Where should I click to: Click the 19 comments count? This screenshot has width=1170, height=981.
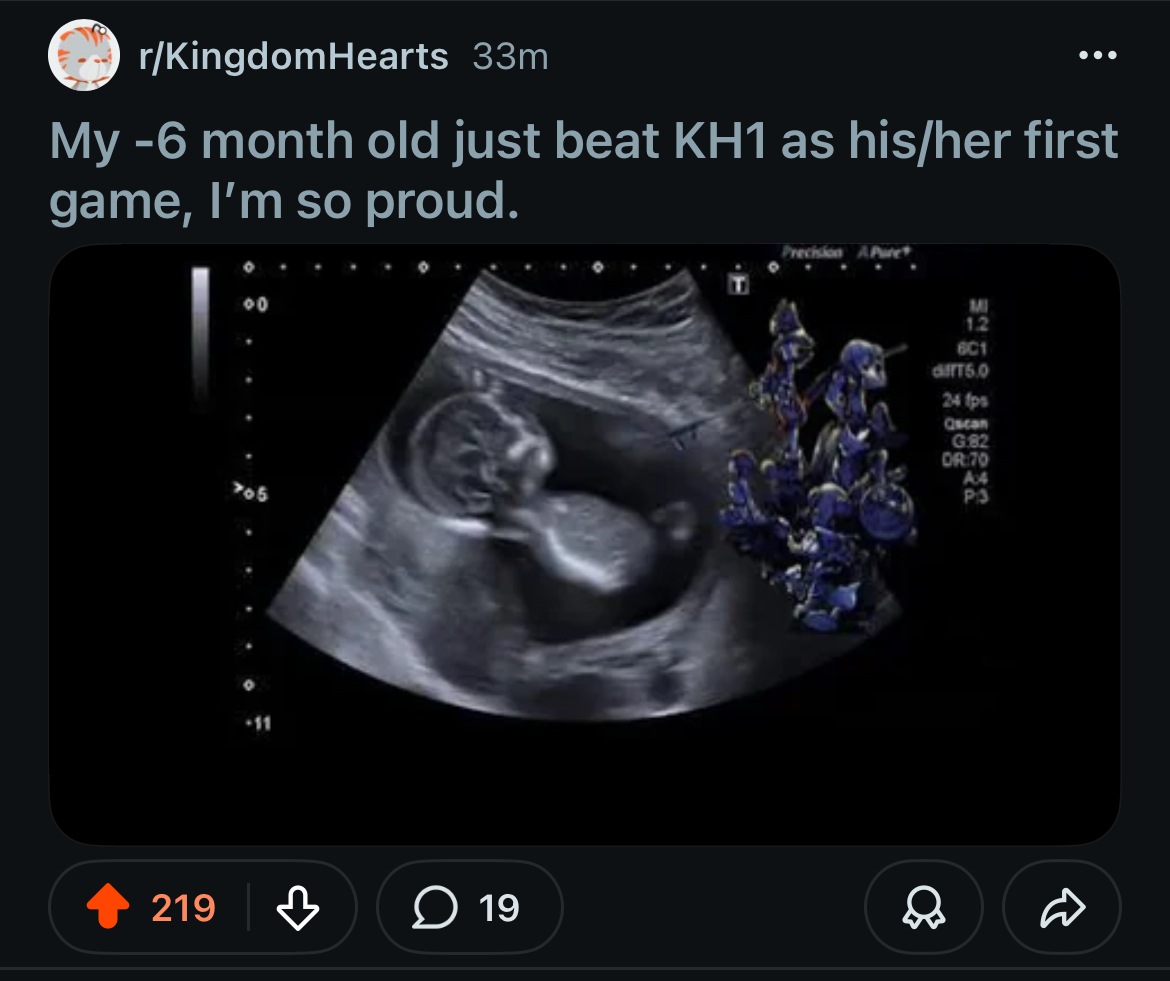coord(499,907)
